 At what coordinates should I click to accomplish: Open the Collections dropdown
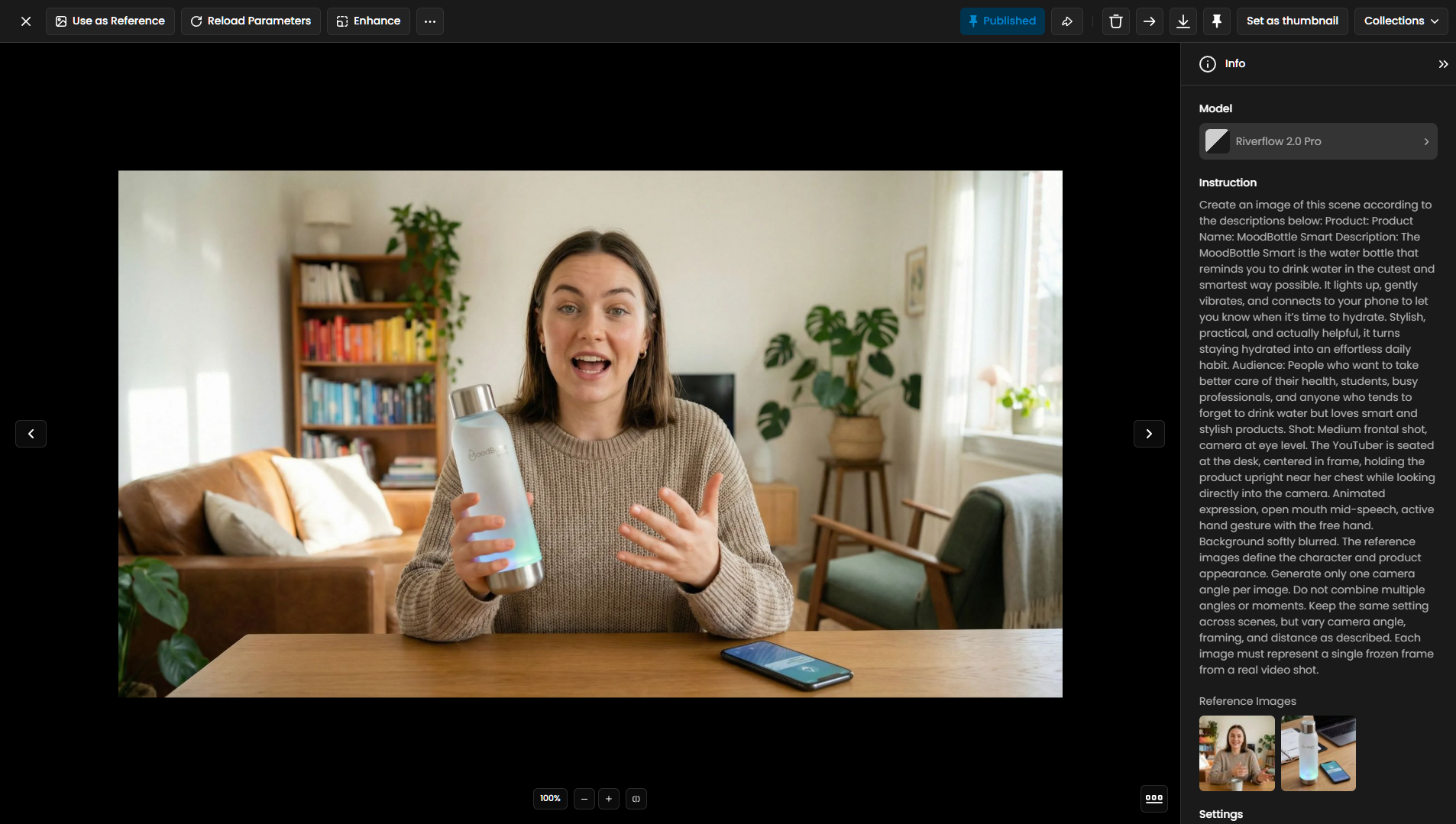coord(1400,21)
